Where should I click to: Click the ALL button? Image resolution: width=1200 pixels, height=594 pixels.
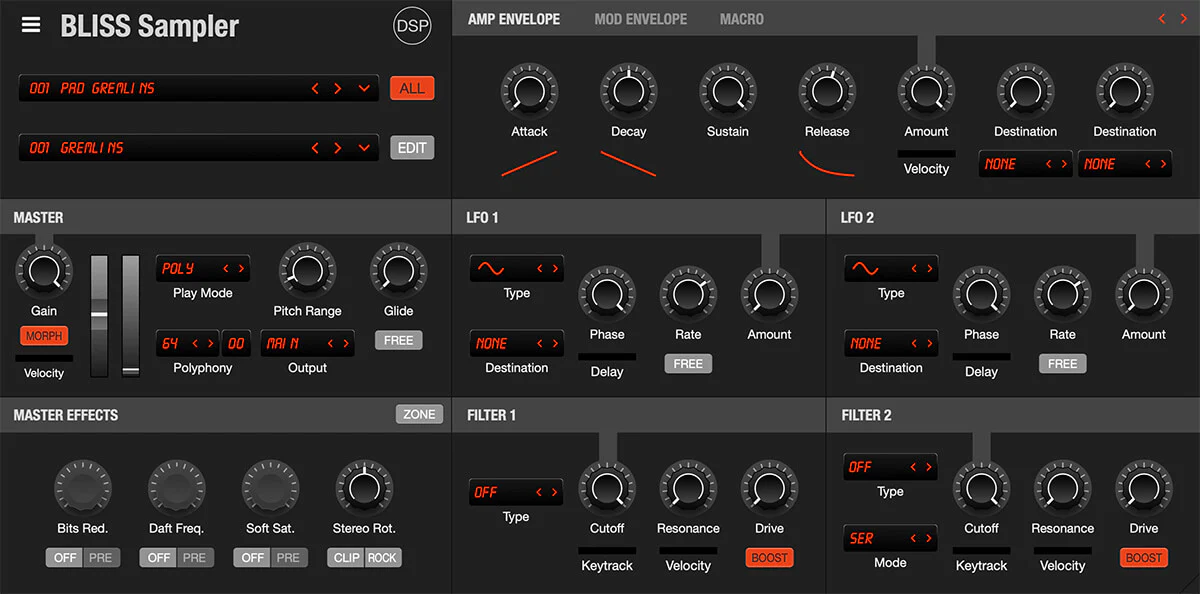pos(412,88)
